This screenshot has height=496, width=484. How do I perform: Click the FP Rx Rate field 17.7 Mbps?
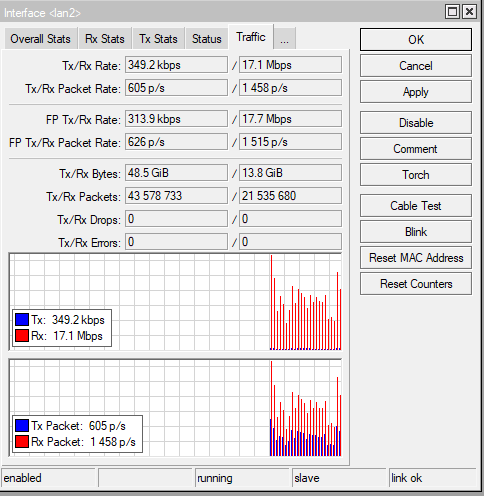tap(290, 119)
